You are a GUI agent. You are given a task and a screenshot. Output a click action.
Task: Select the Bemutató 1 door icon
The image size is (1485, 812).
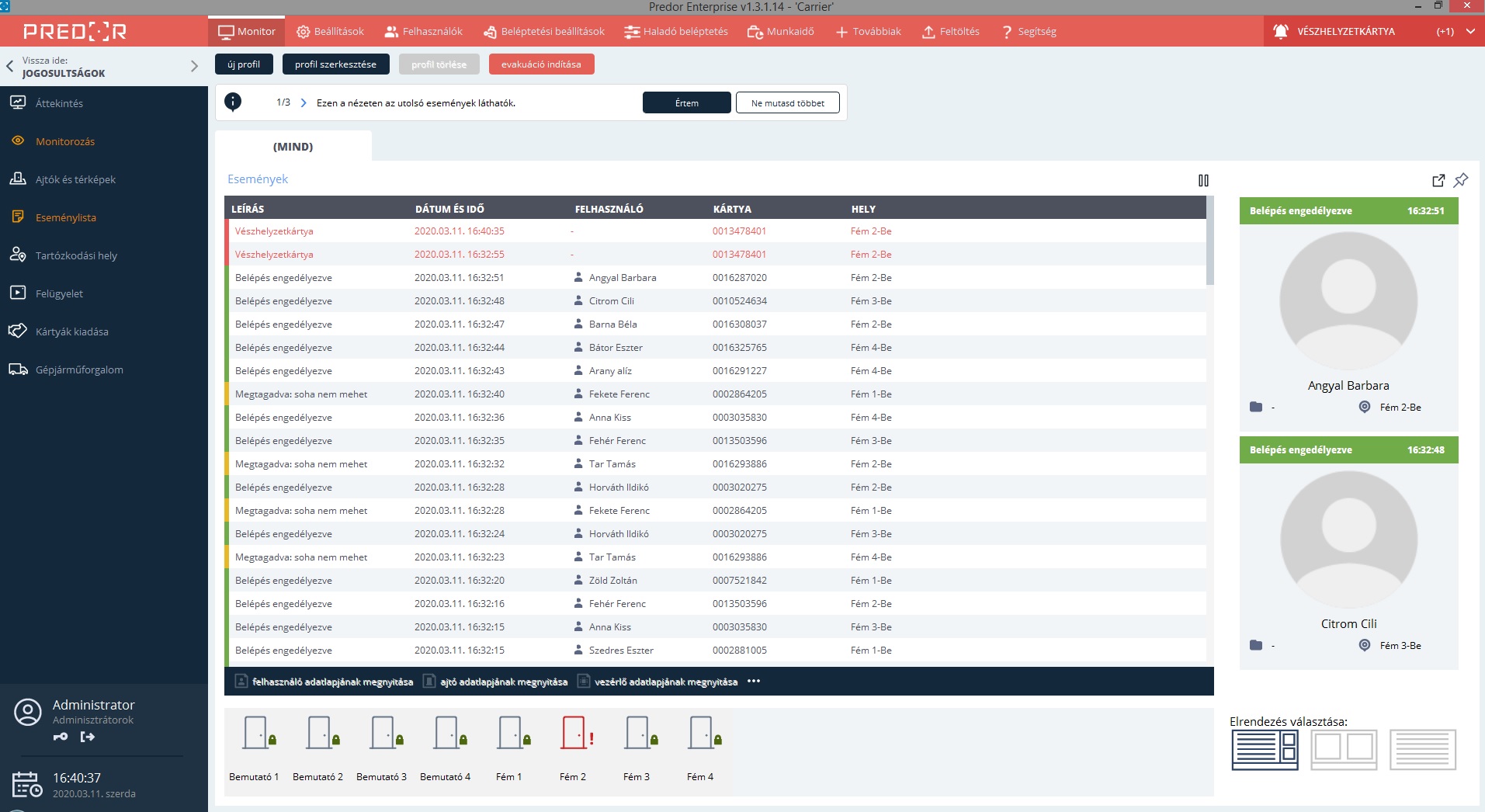[258, 733]
